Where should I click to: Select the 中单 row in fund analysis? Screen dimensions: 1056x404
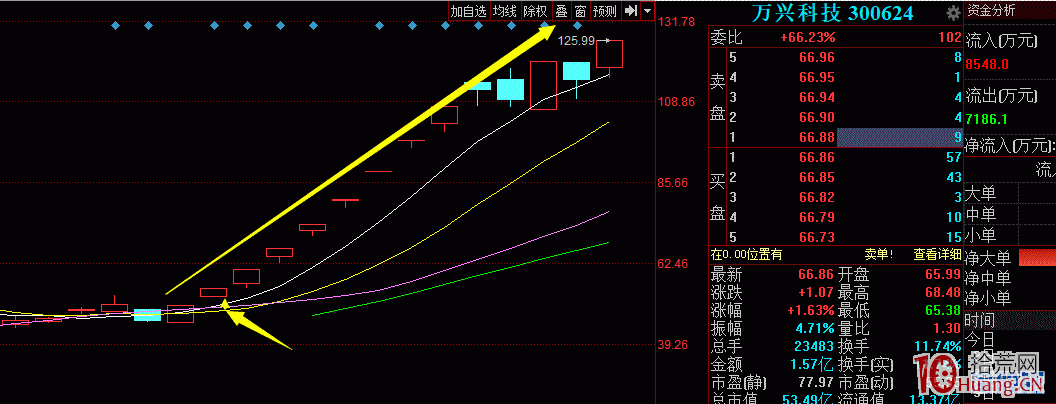1010,215
